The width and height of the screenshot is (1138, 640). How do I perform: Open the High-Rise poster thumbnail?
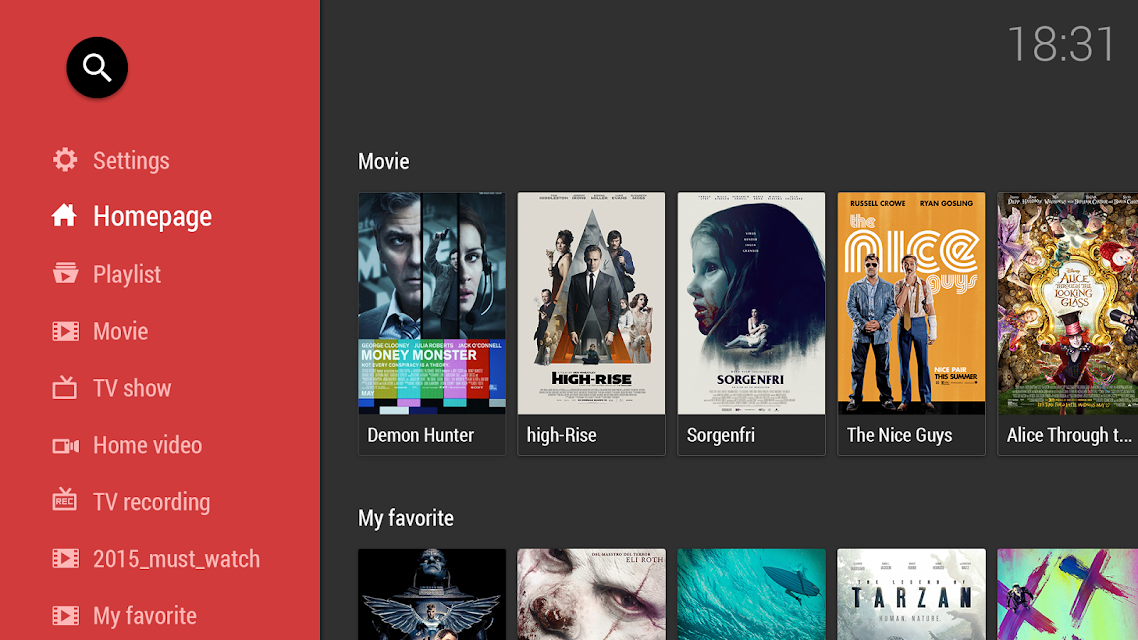[591, 303]
